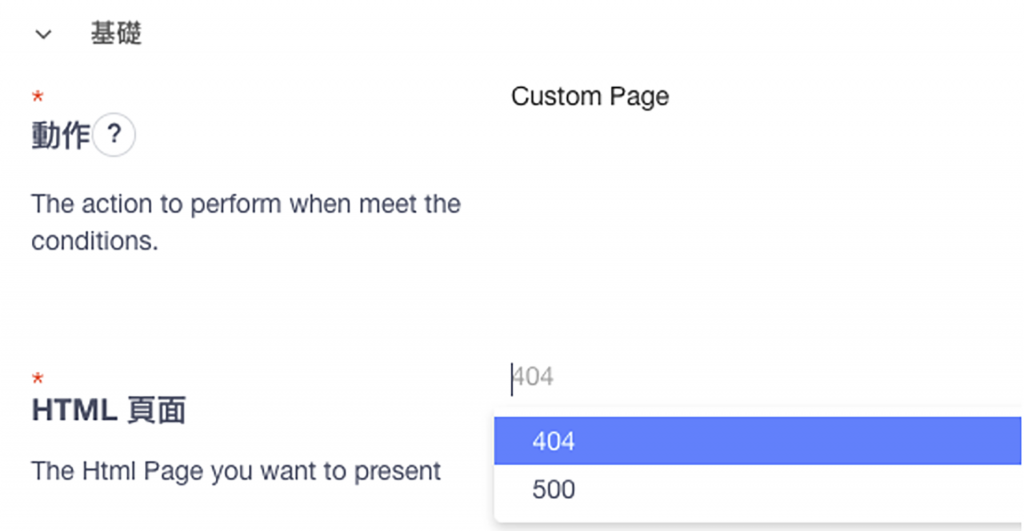
Task: Click the HTML 頁面 field label
Action: click(108, 410)
